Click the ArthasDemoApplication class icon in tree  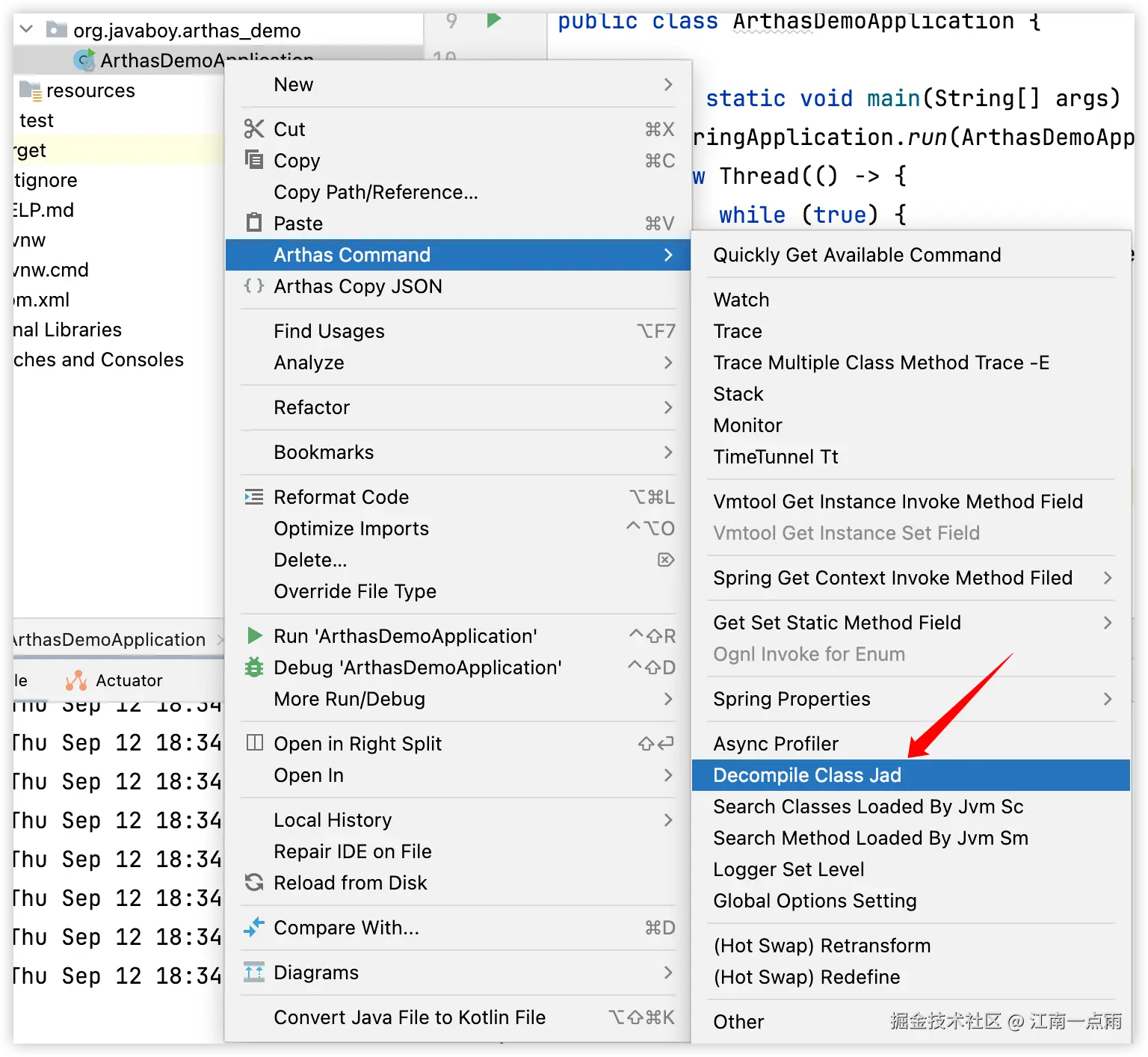[x=85, y=60]
